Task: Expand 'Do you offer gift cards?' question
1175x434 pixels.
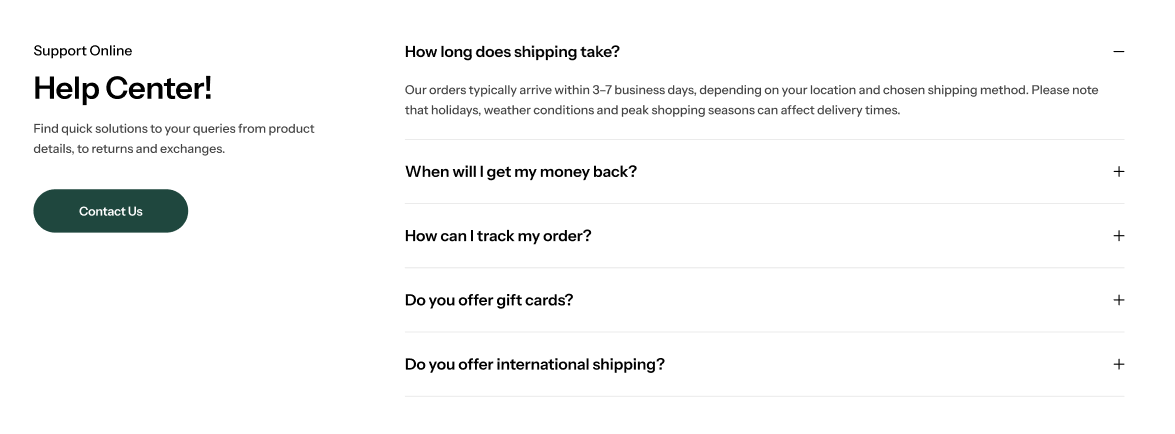Action: point(489,300)
